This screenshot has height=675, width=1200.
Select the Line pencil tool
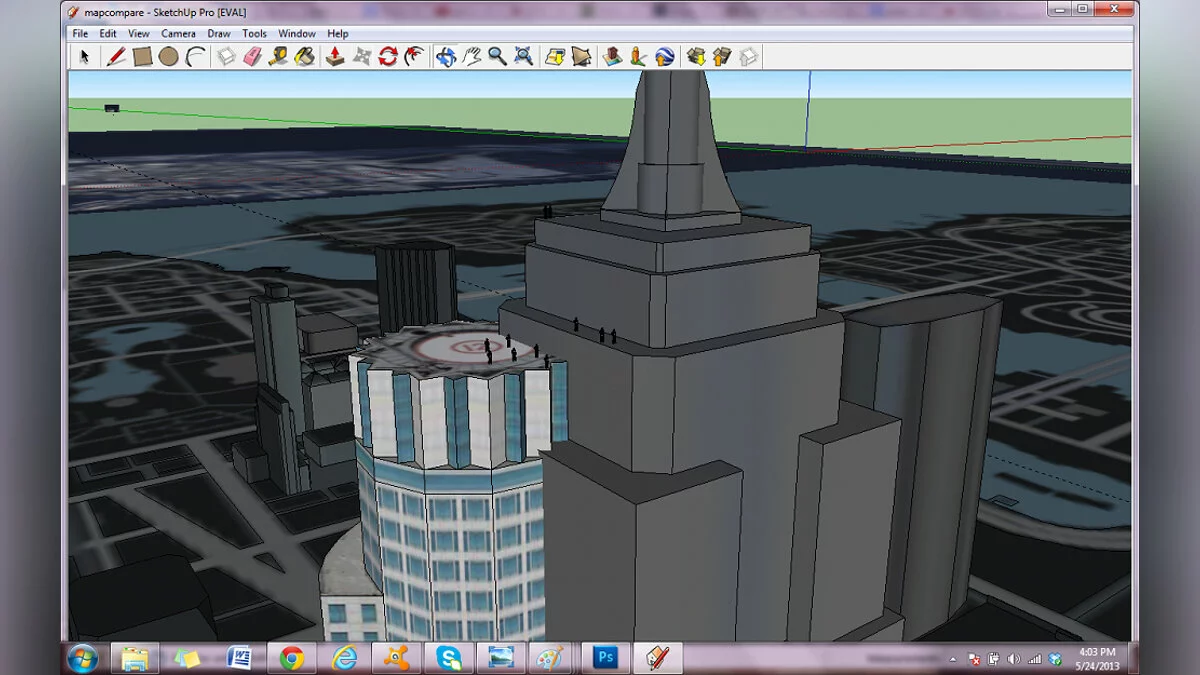click(x=117, y=57)
